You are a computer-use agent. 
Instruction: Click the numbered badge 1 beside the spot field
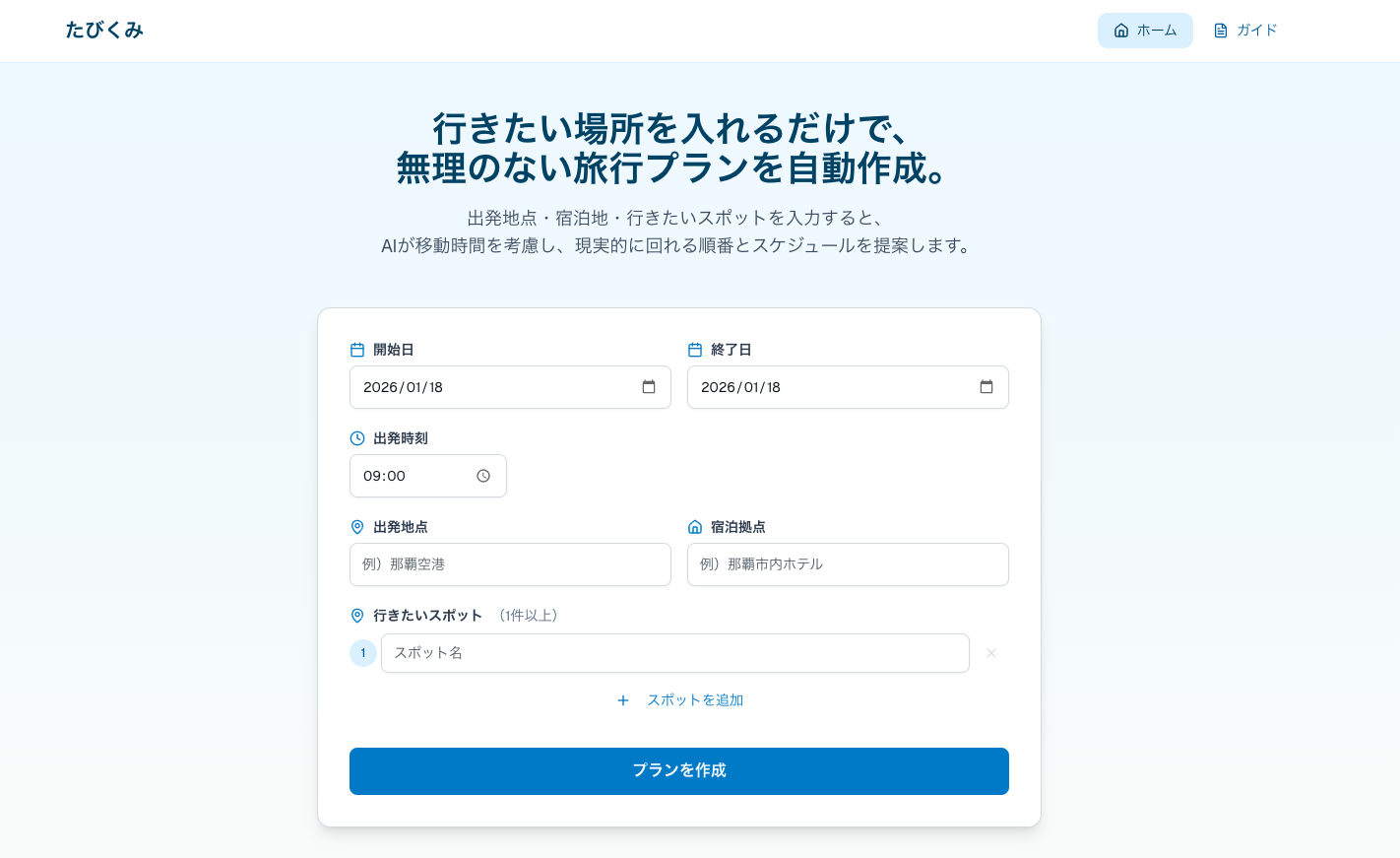point(363,653)
